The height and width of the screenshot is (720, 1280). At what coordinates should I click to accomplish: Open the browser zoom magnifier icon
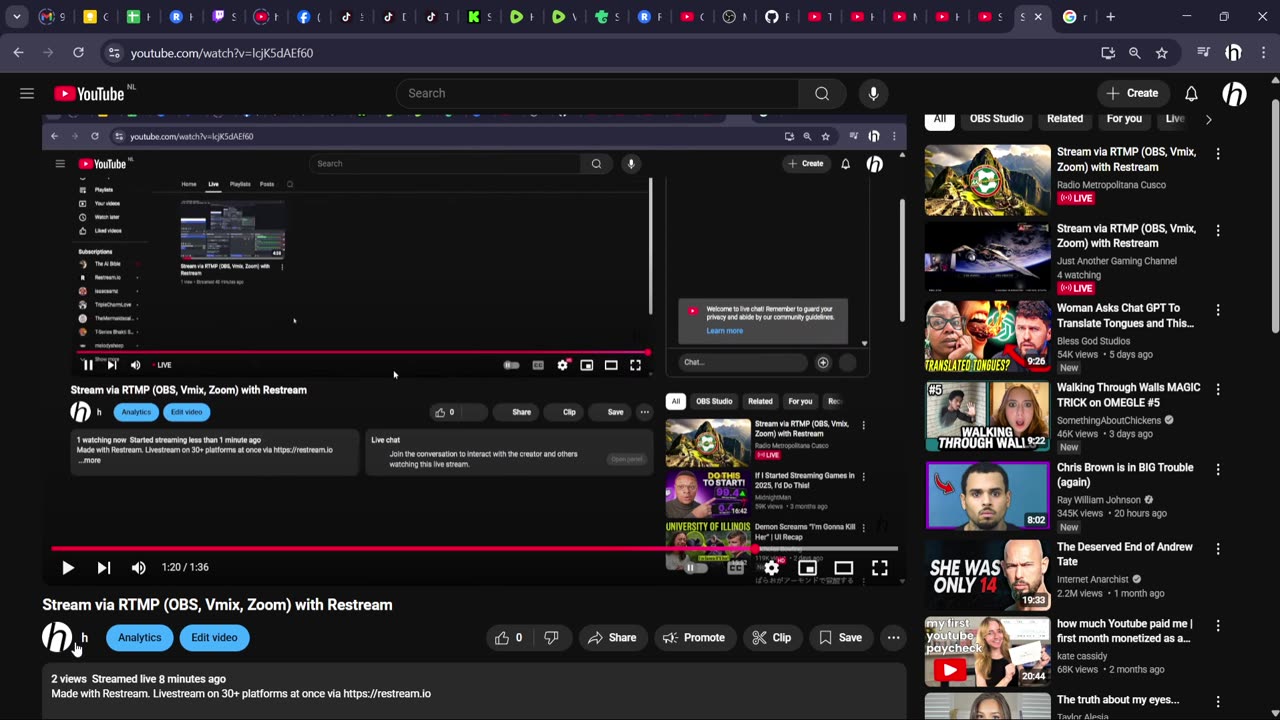click(1134, 53)
